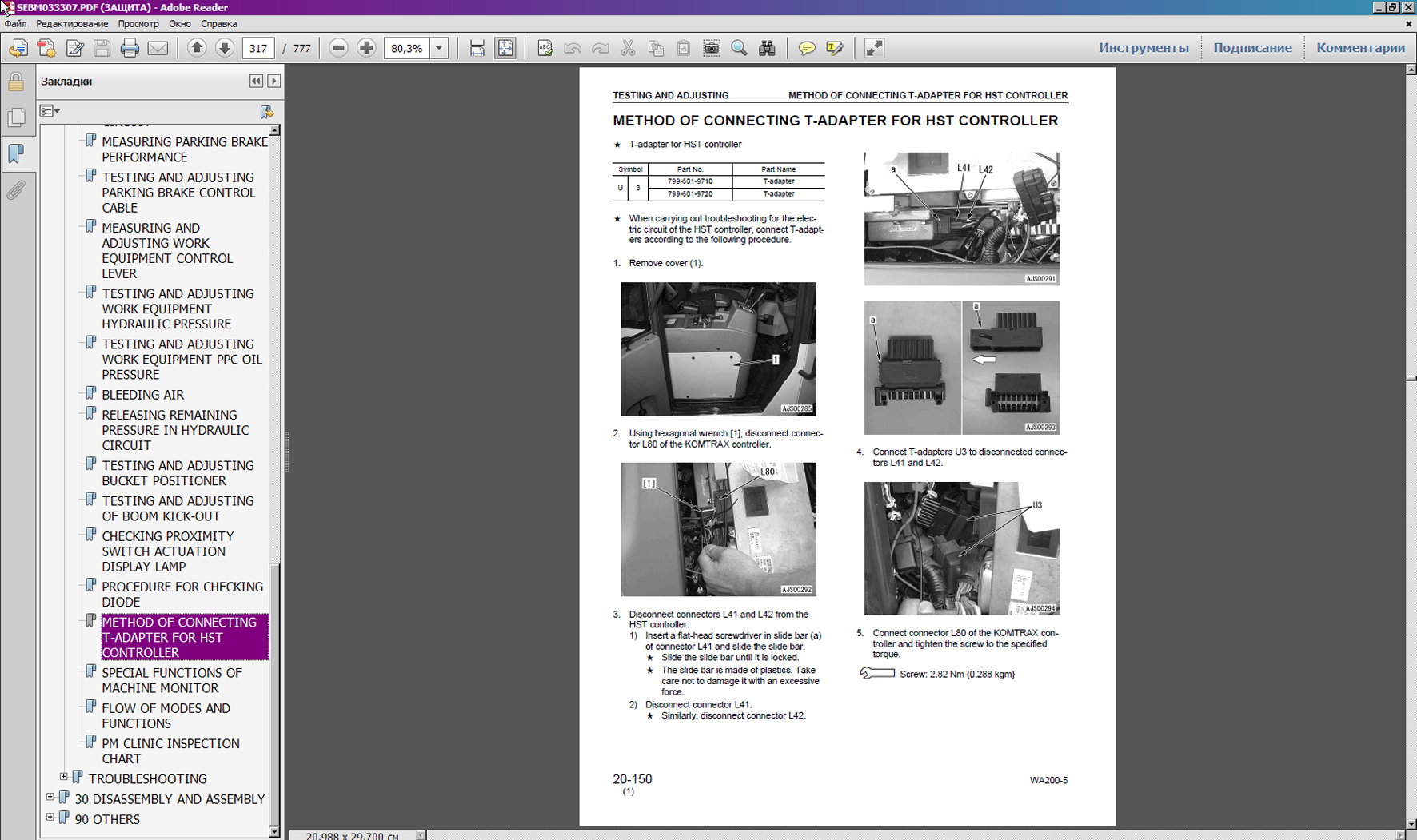Click the zoom out minus button
The image size is (1417, 840).
[338, 49]
